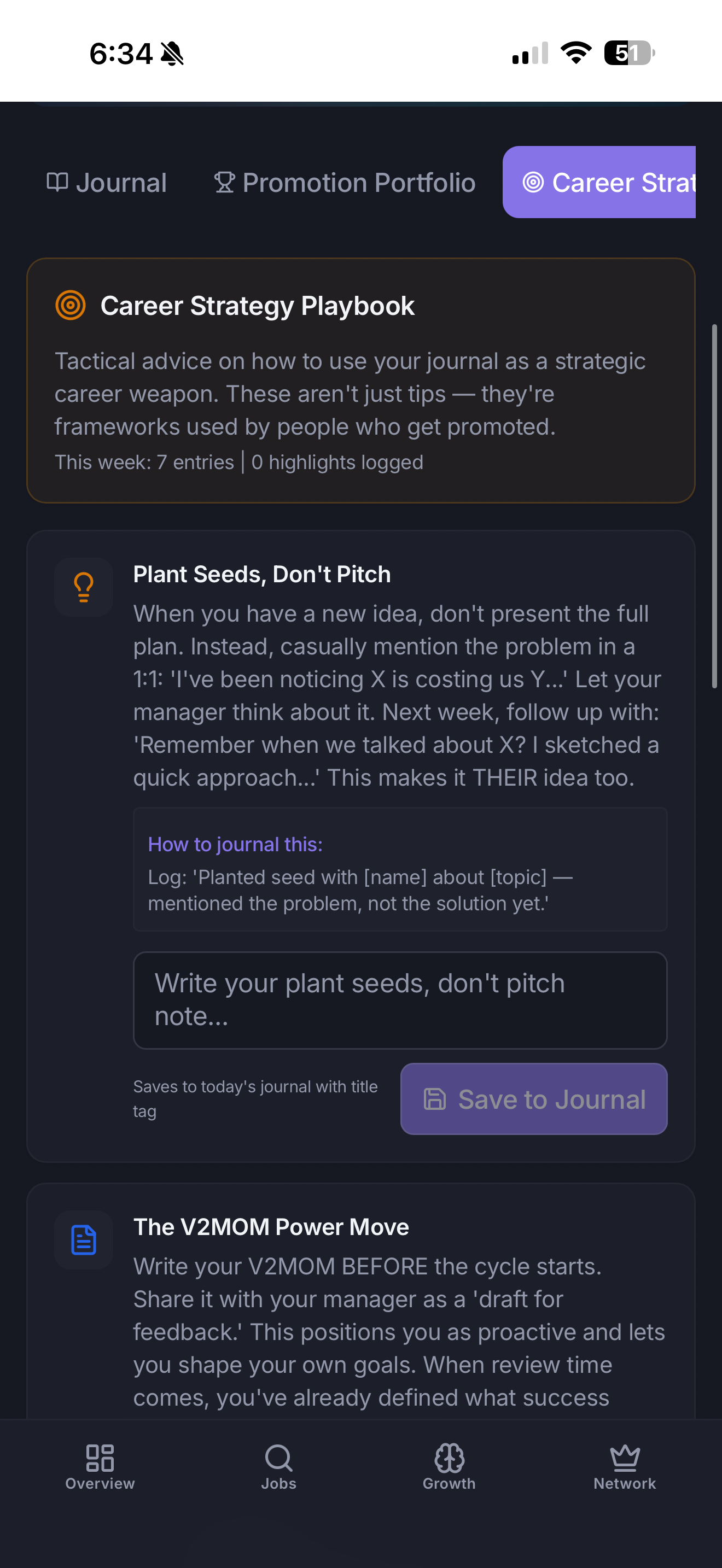Open the Promotion Portfolio tab
This screenshot has width=722, height=1568.
(344, 182)
